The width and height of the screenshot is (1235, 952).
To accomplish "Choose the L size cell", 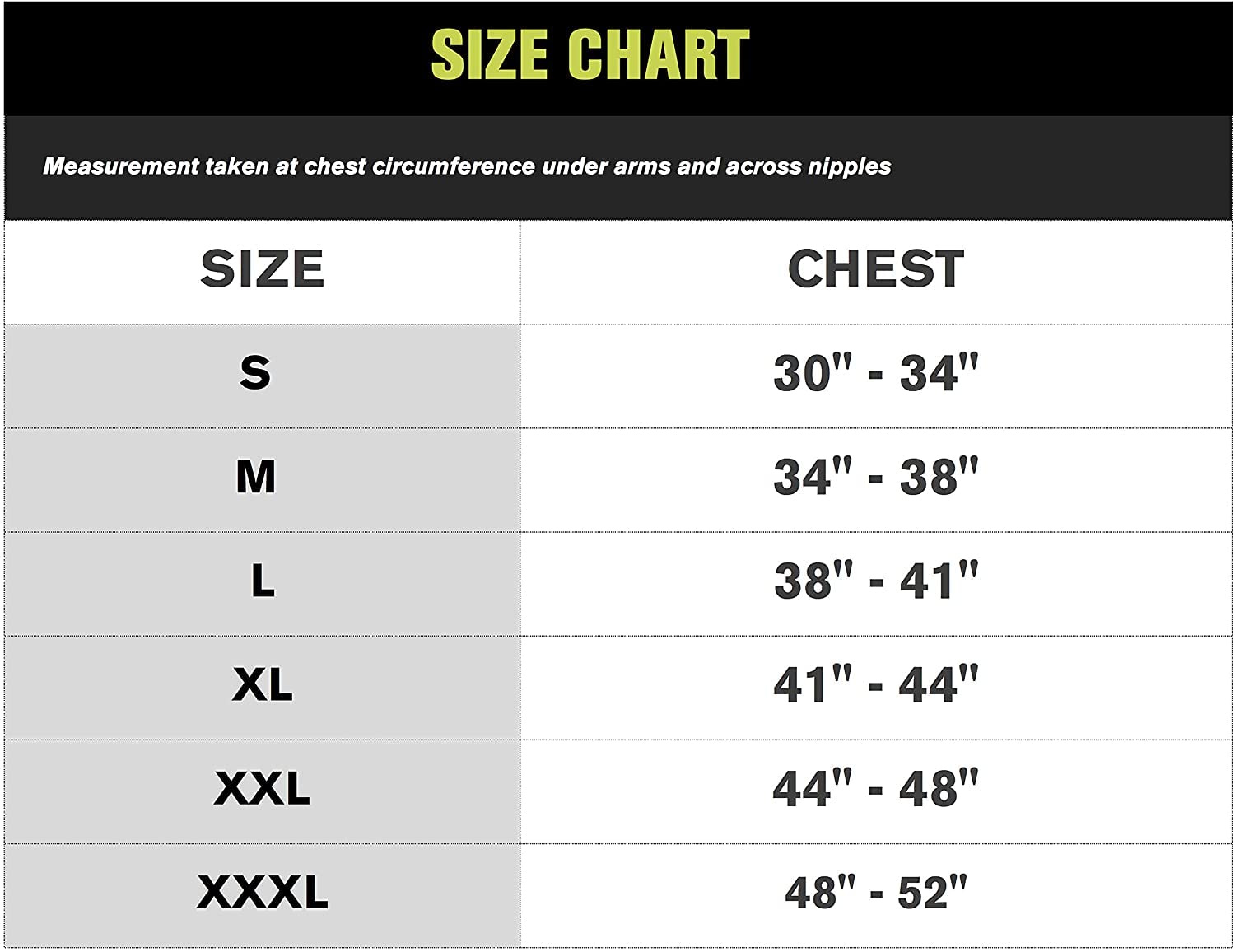I will coord(263,583).
